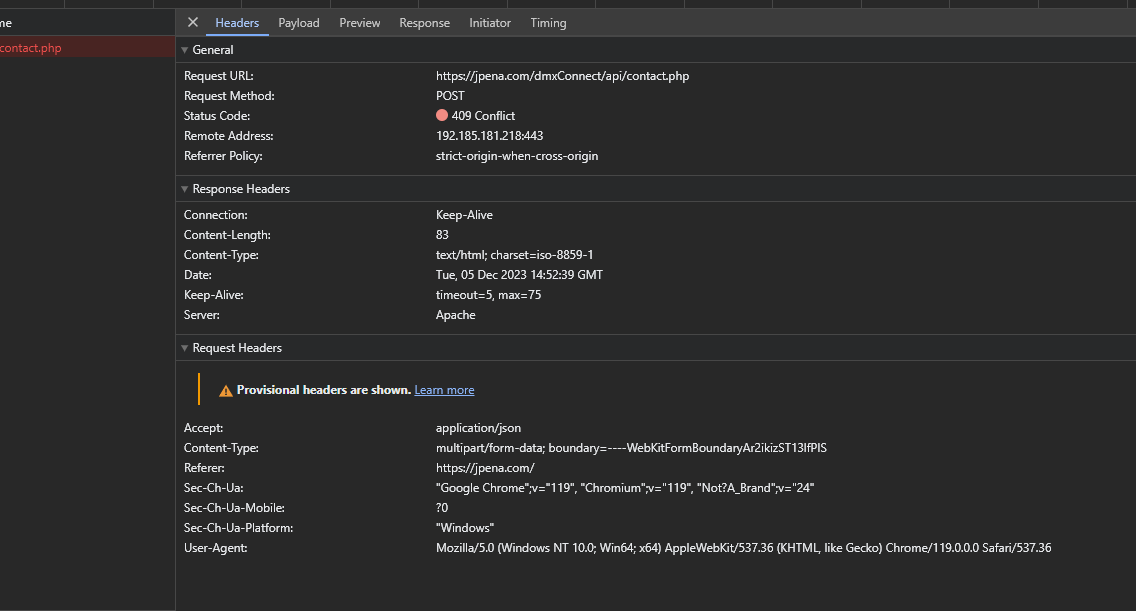Open the Learn more link
1136x611 pixels.
(444, 390)
